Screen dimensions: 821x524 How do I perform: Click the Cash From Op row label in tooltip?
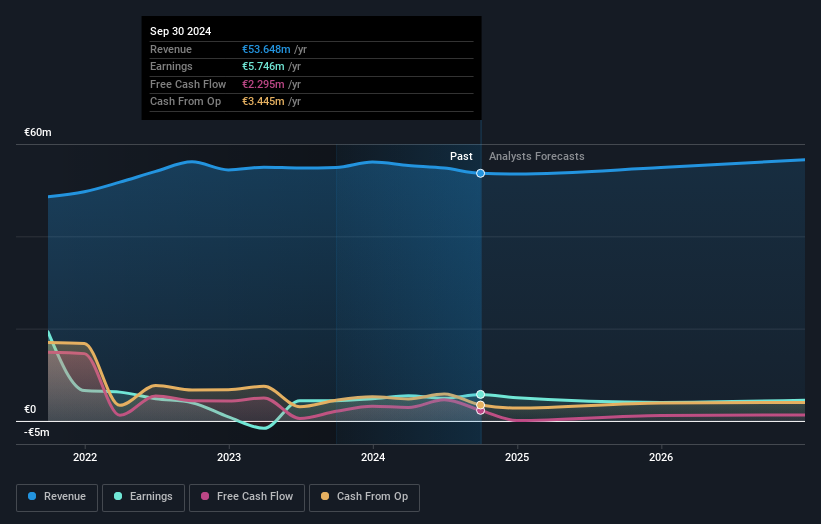pyautogui.click(x=185, y=102)
